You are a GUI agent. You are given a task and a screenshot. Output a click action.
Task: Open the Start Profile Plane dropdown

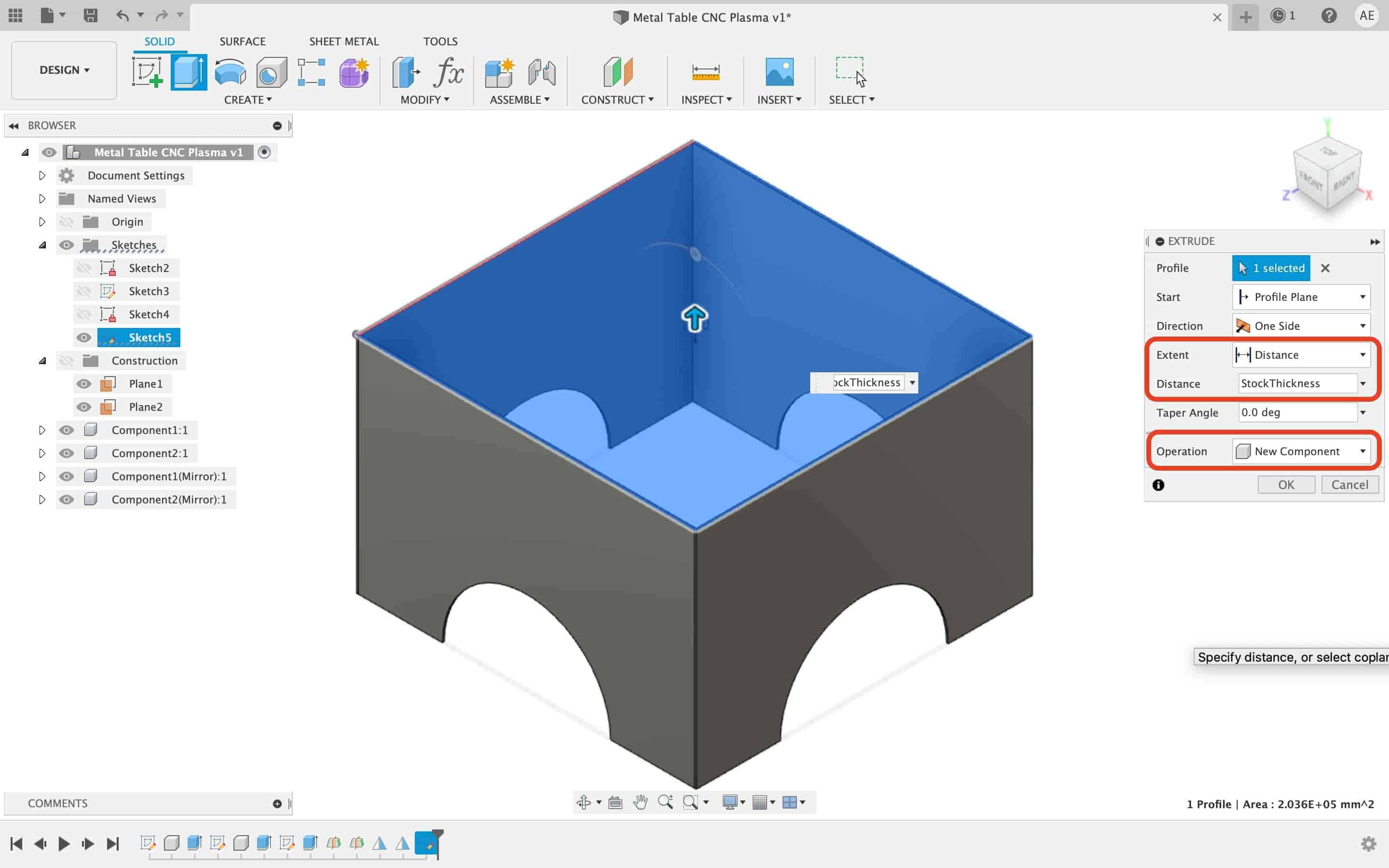pyautogui.click(x=1301, y=297)
